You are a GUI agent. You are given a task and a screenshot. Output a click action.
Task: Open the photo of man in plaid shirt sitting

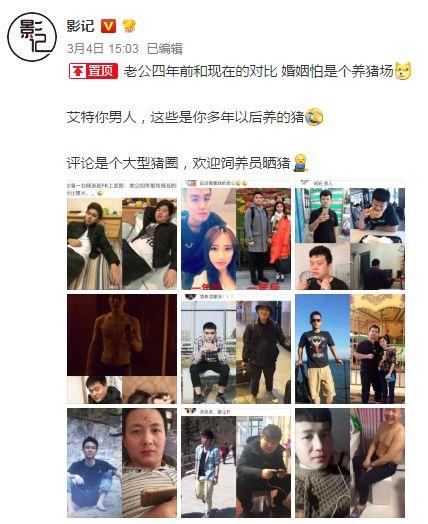pyautogui.click(x=236, y=349)
